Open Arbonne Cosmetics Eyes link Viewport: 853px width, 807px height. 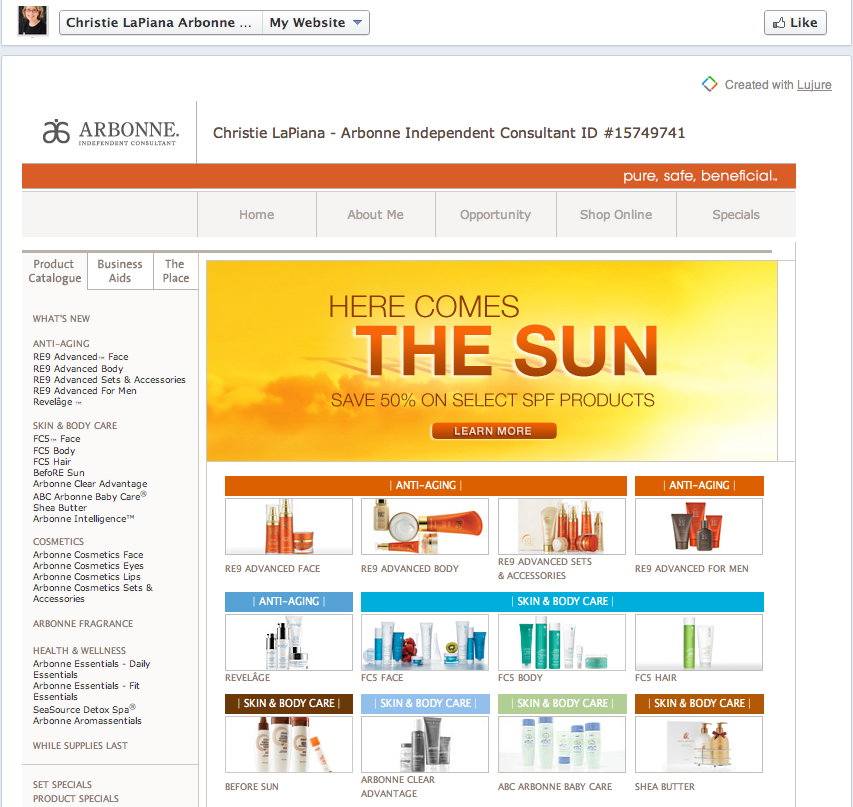pyautogui.click(x=88, y=566)
